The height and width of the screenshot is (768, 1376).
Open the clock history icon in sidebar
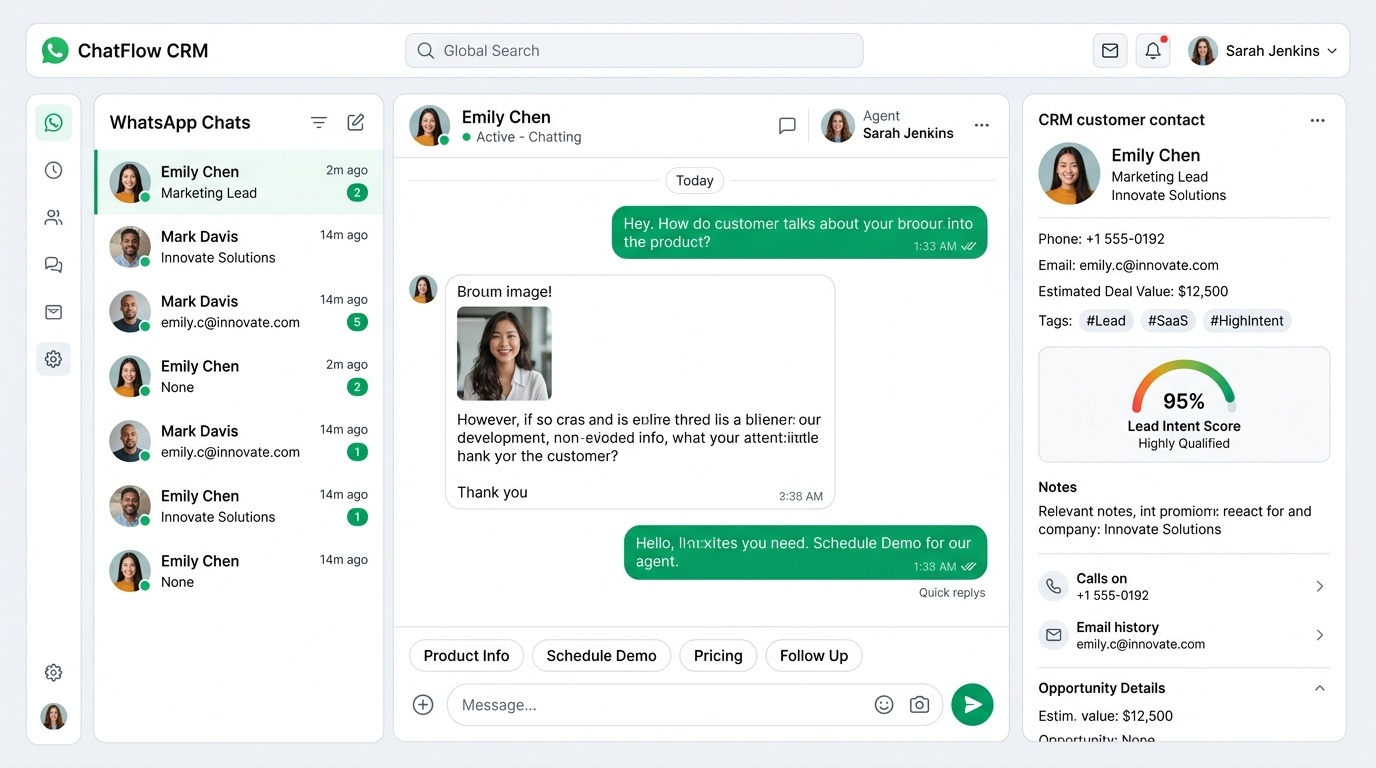(x=53, y=170)
